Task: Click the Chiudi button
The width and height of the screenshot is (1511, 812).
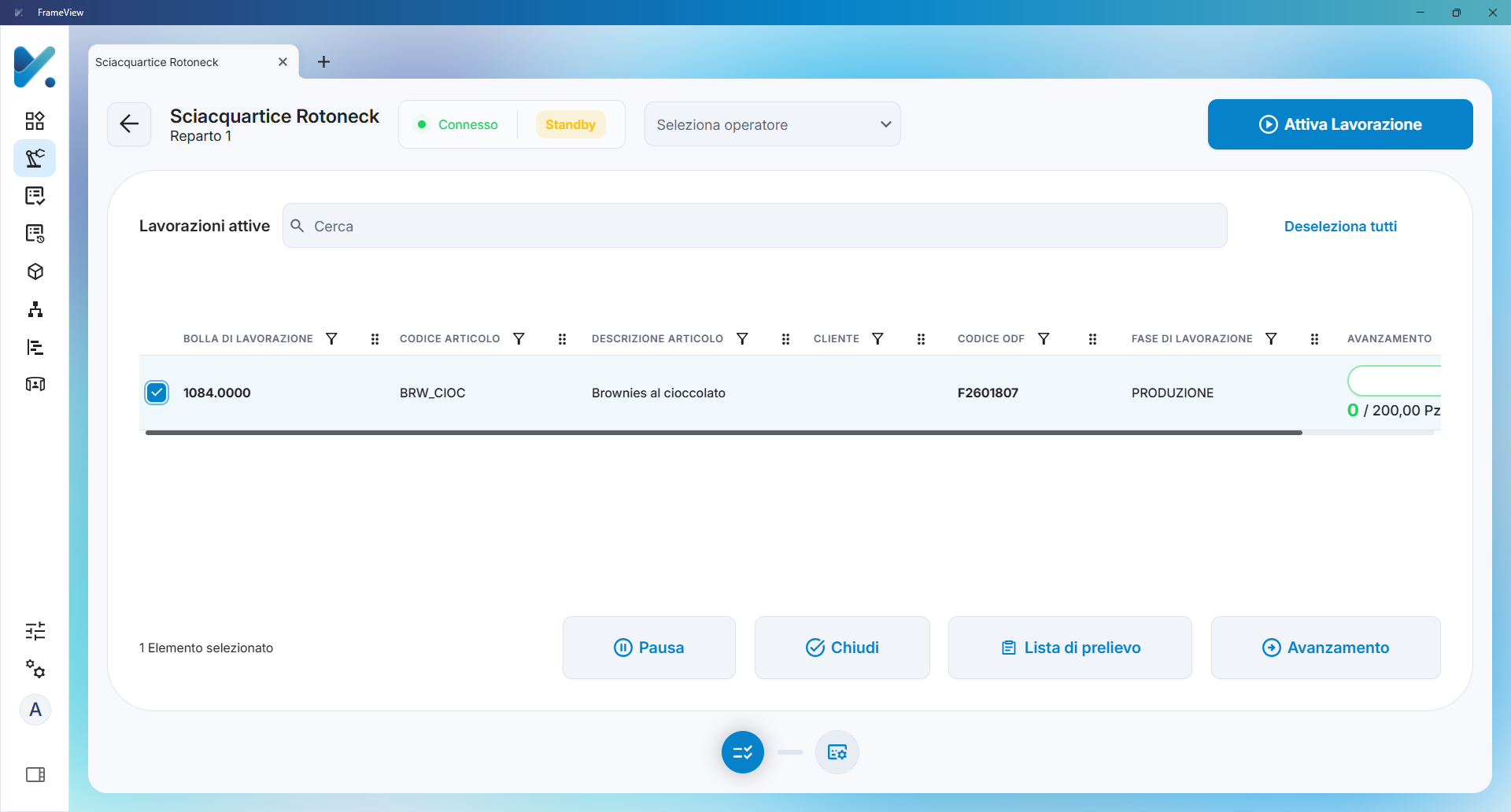Action: pos(842,648)
